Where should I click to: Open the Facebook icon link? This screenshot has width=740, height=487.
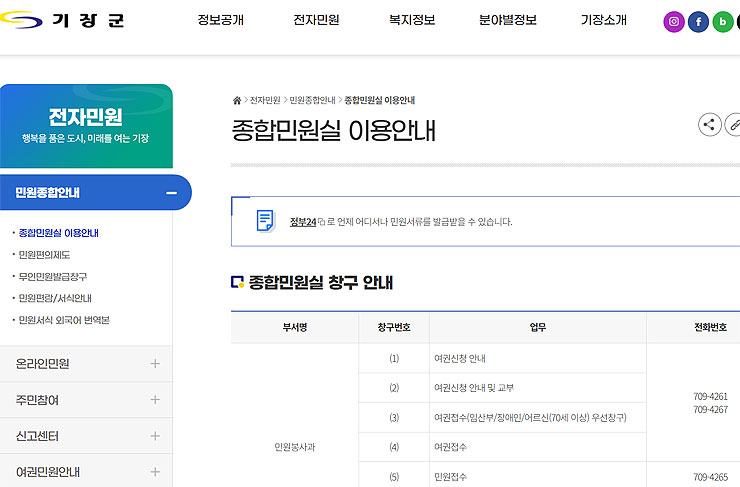pos(698,22)
